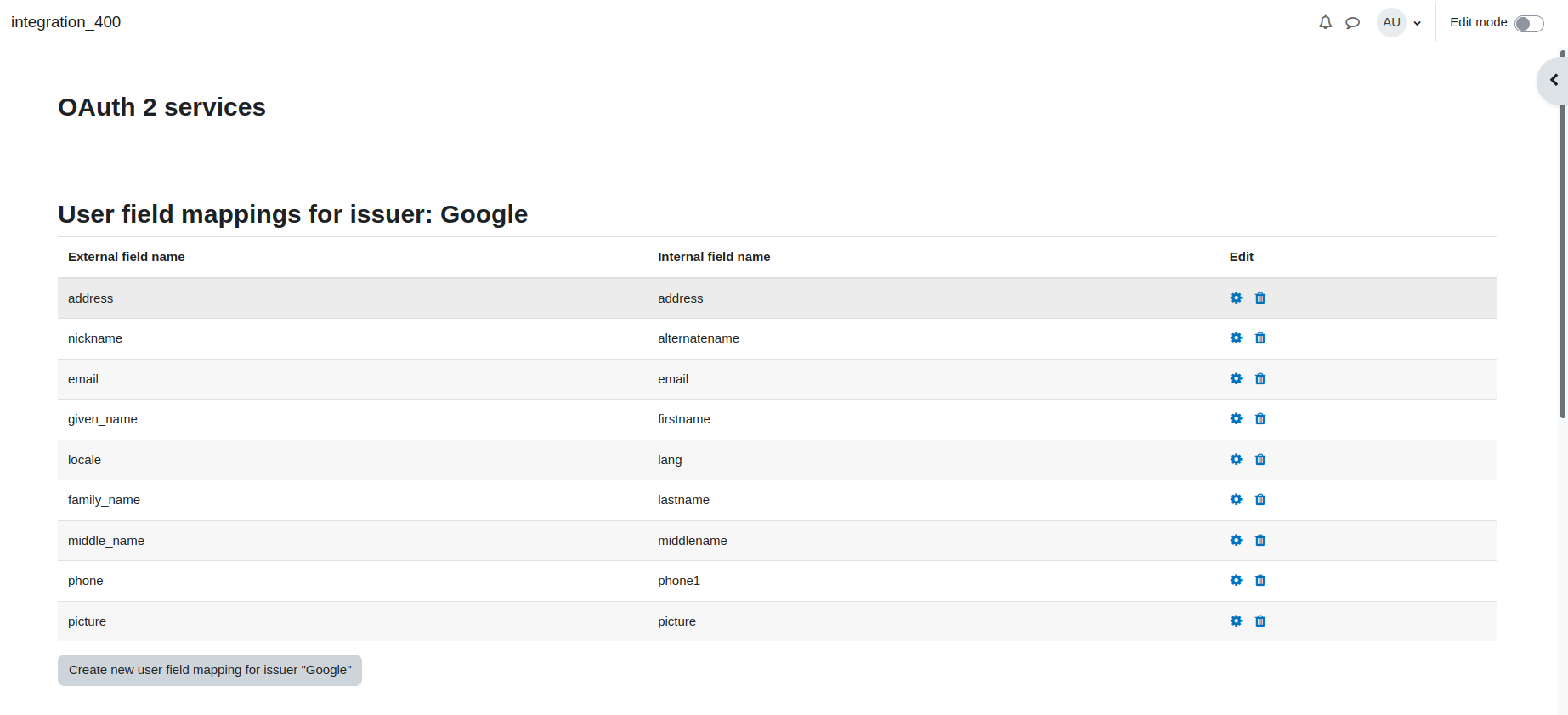Select the 'nickname' external field cell

tap(353, 338)
